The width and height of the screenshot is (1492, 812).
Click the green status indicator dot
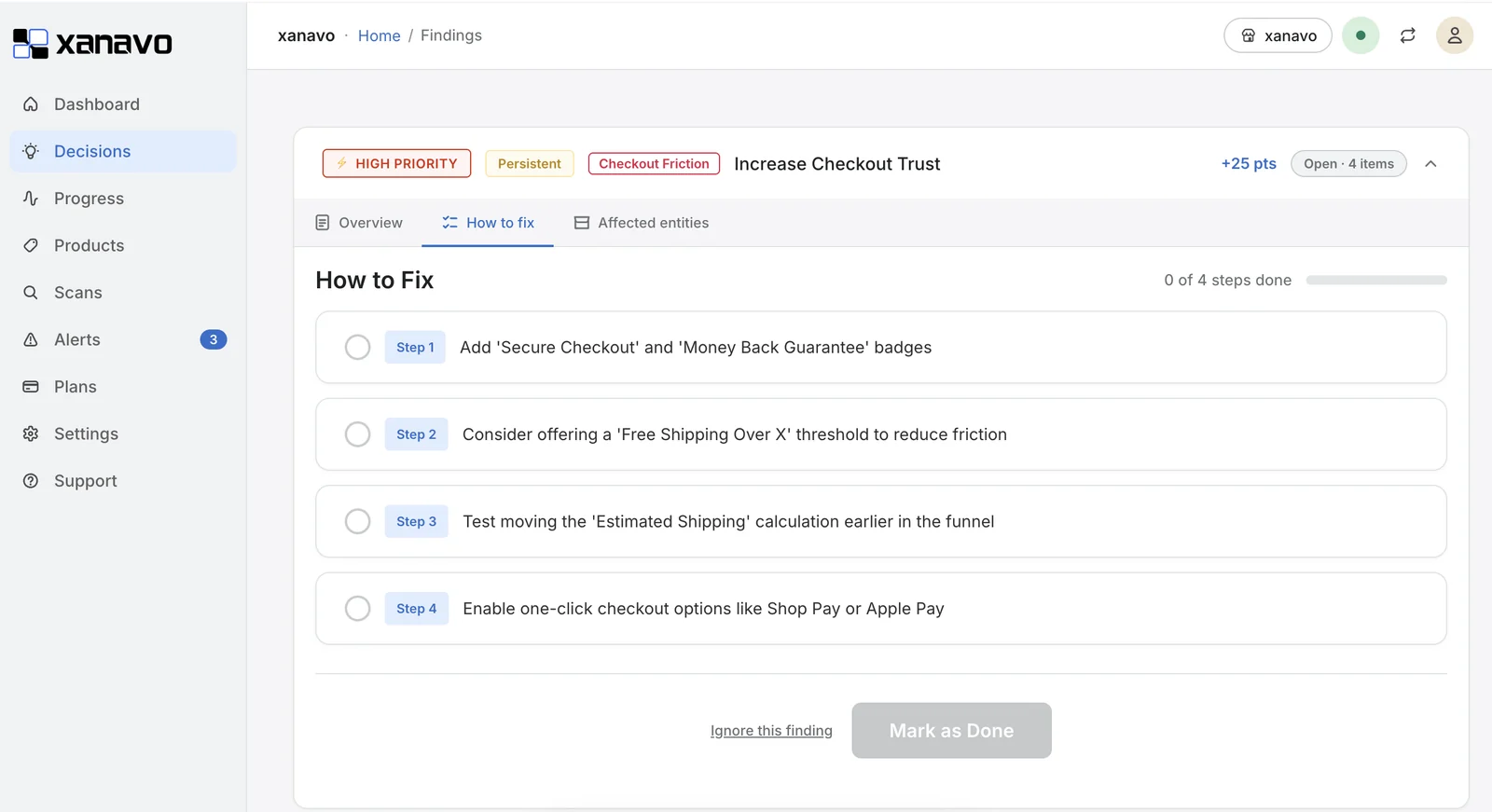tap(1361, 35)
